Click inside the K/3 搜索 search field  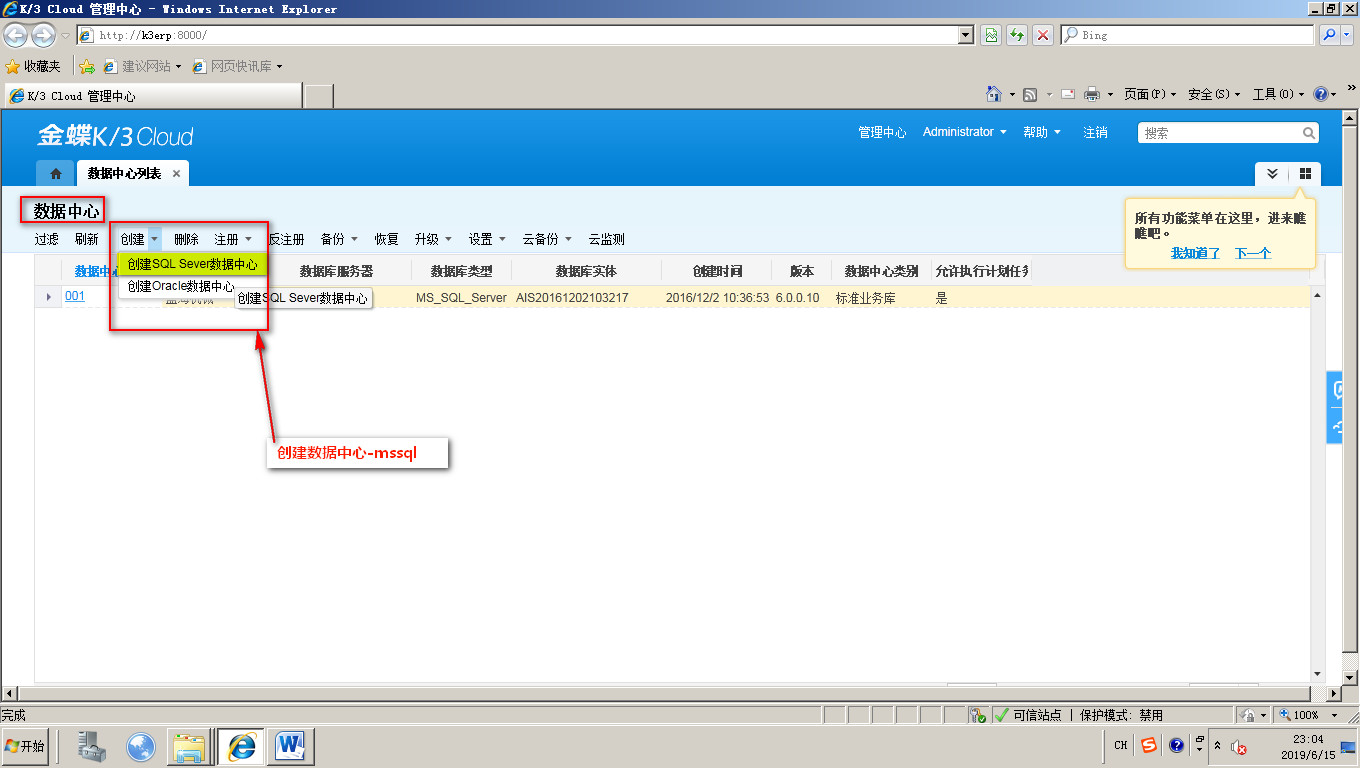(x=1219, y=133)
